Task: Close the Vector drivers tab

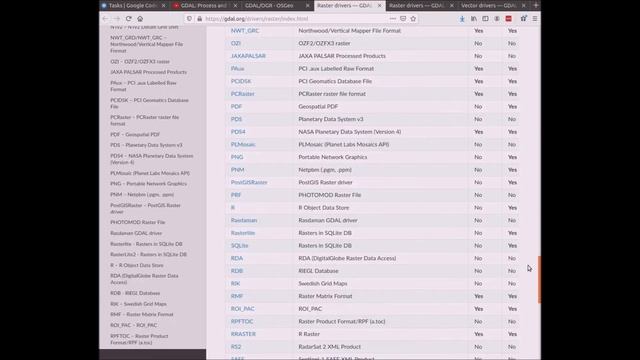Action: (524, 6)
